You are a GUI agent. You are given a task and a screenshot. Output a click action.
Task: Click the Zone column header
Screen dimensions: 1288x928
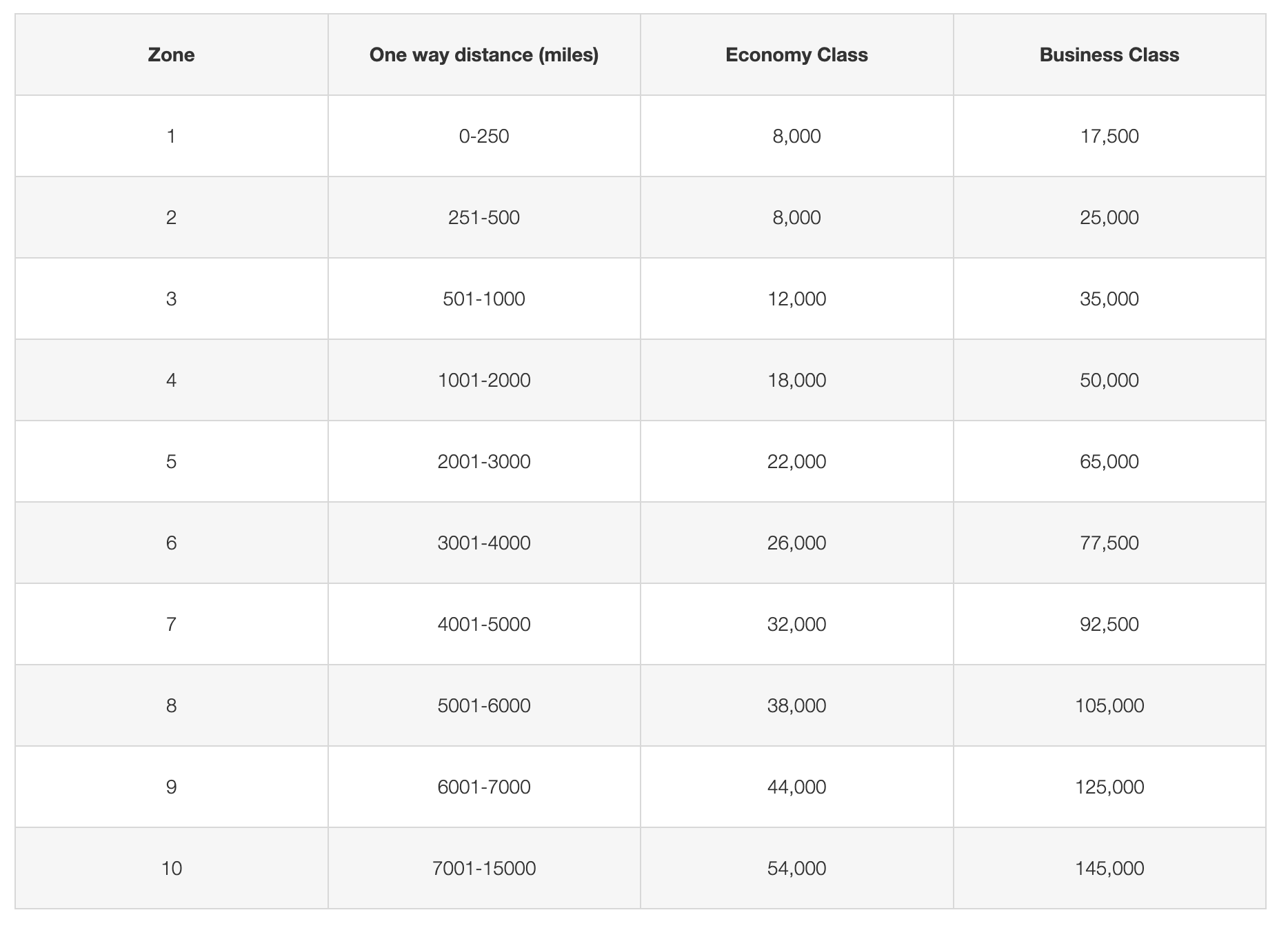(x=171, y=55)
